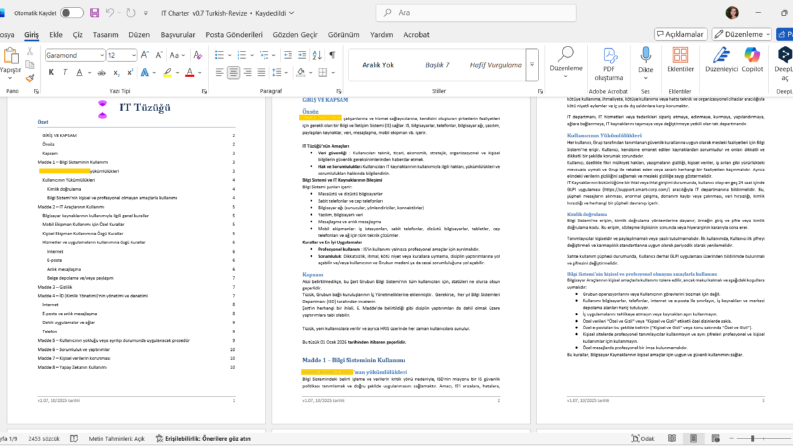Screen dimensions: 793x446
Task: Switch to the Tasarım tab
Action: [106, 35]
